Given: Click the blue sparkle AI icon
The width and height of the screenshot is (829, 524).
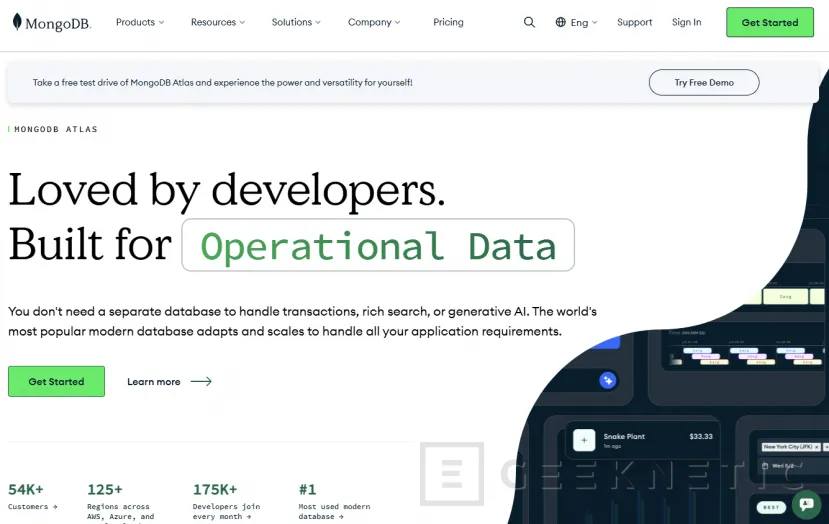Looking at the screenshot, I should click(607, 380).
